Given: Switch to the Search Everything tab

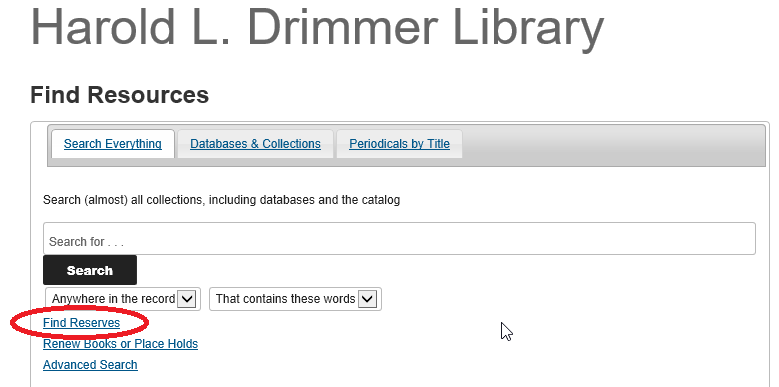Looking at the screenshot, I should tap(113, 144).
